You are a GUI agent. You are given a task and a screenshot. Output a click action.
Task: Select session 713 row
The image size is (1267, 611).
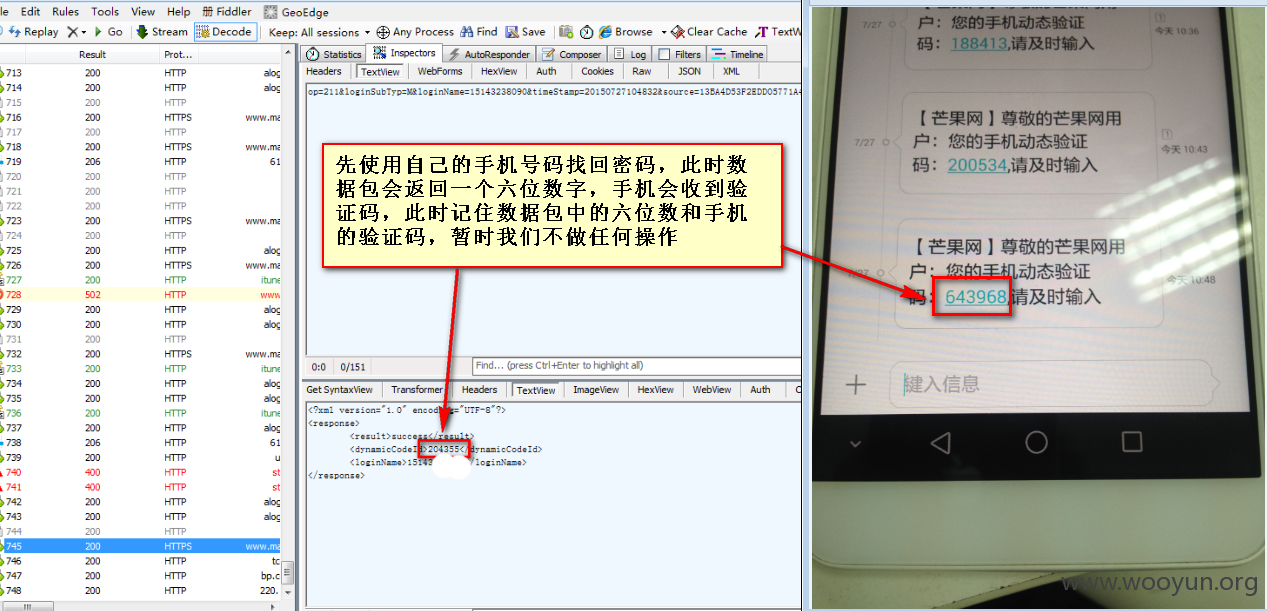[x=142, y=73]
